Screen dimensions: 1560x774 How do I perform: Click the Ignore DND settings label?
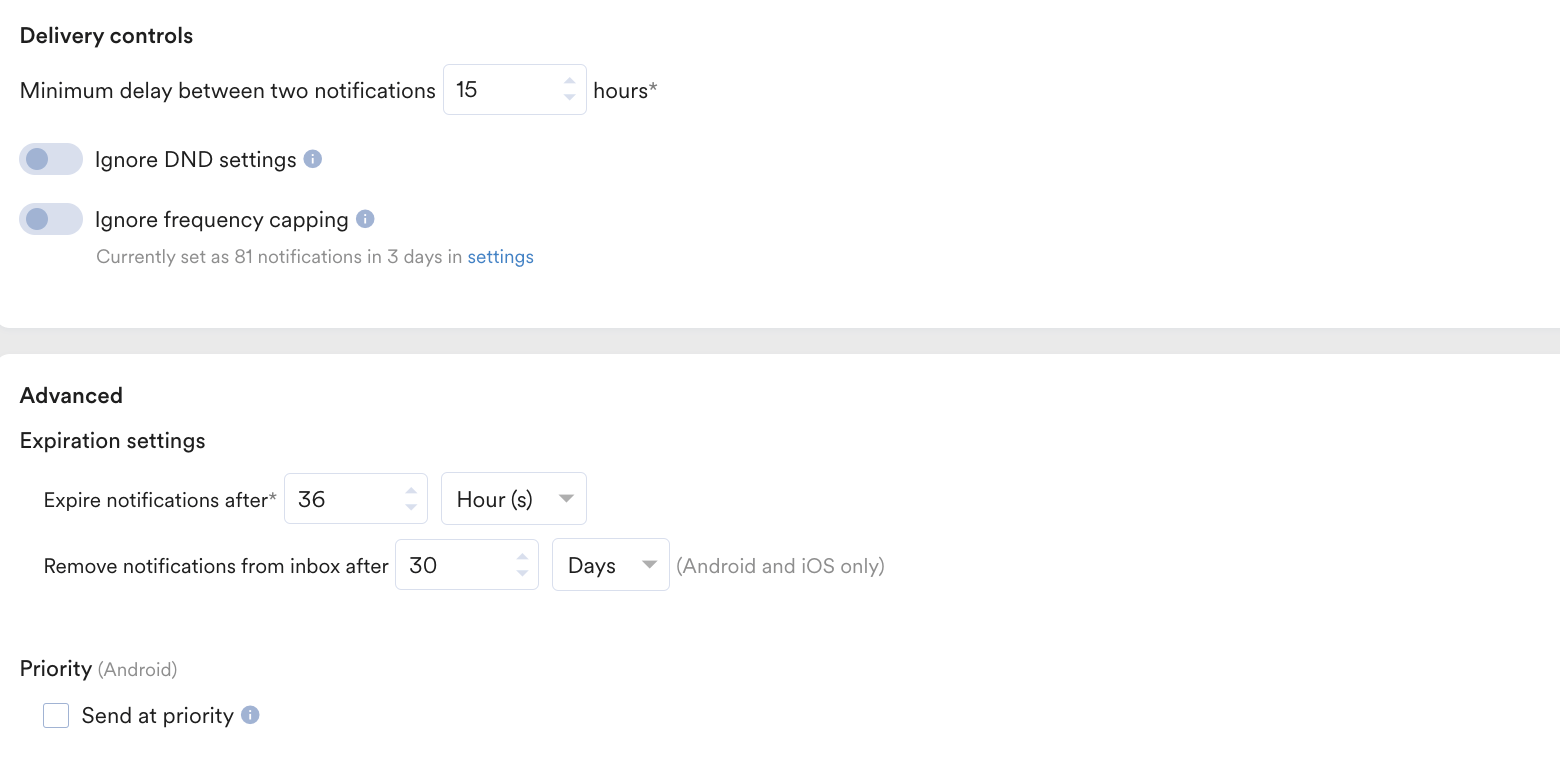pos(196,160)
